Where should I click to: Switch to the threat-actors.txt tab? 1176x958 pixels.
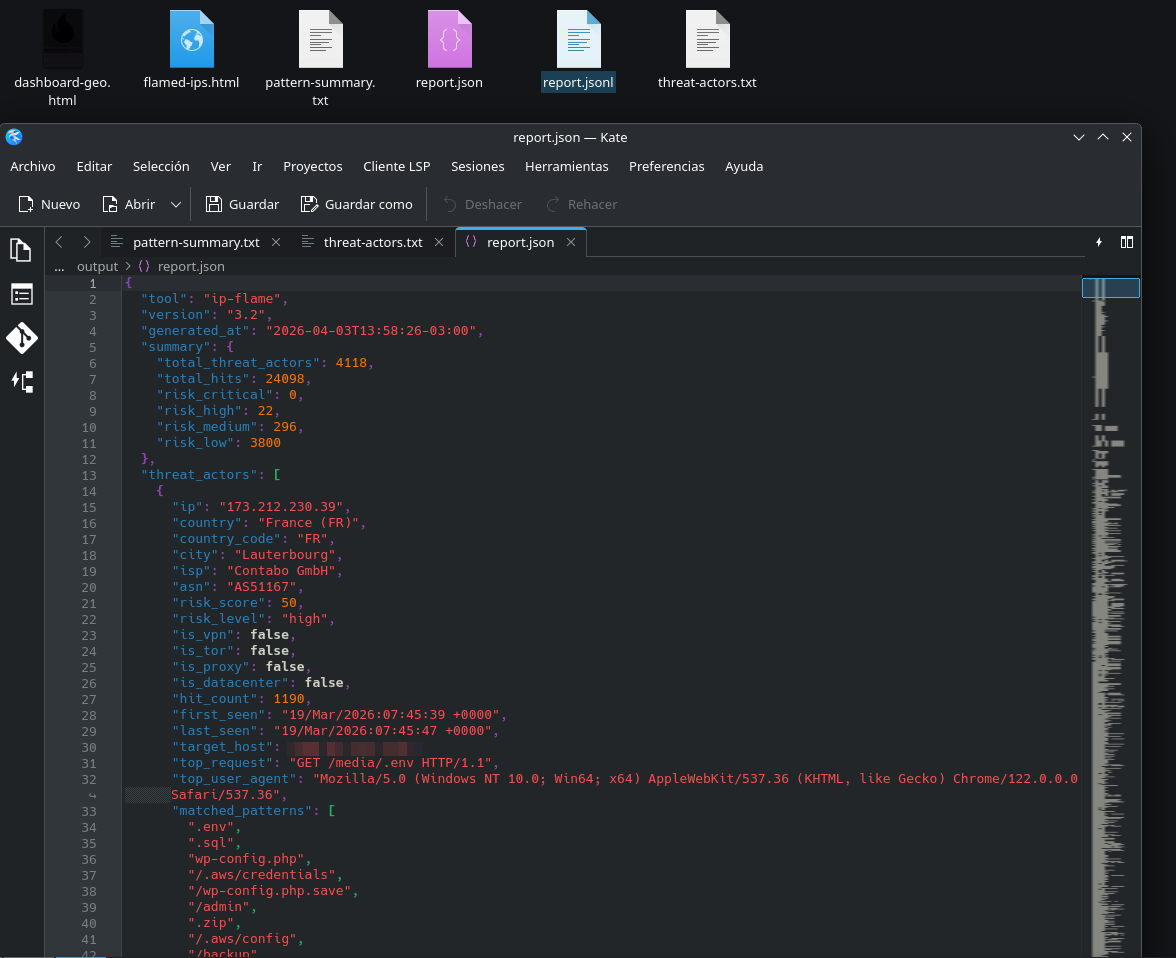coord(372,242)
